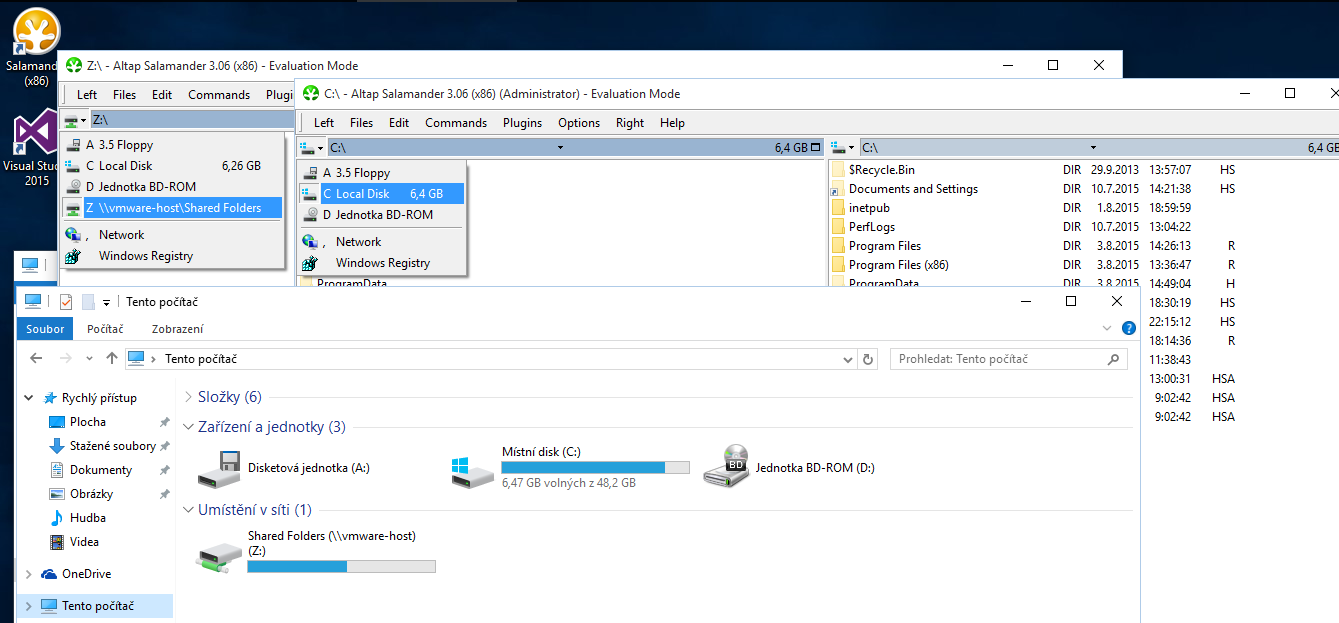Open Commands menu in C:\ Administrator window
This screenshot has width=1339, height=623.
(x=456, y=123)
